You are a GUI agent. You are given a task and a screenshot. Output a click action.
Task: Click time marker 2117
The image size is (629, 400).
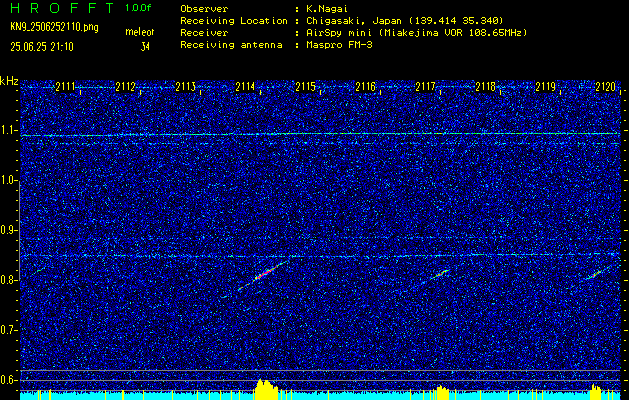pos(425,86)
